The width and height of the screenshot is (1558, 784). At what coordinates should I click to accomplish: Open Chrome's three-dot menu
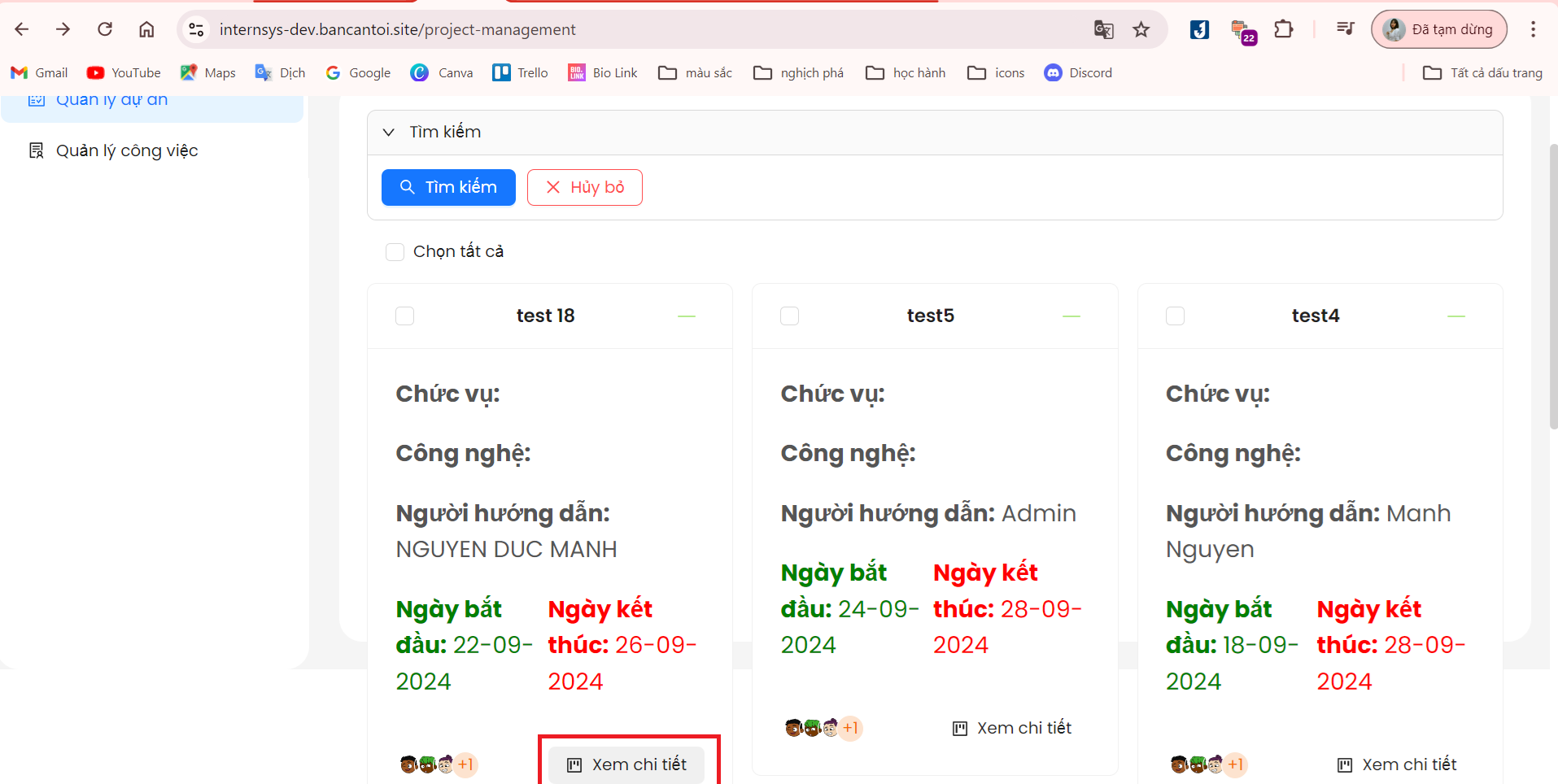pyautogui.click(x=1533, y=29)
